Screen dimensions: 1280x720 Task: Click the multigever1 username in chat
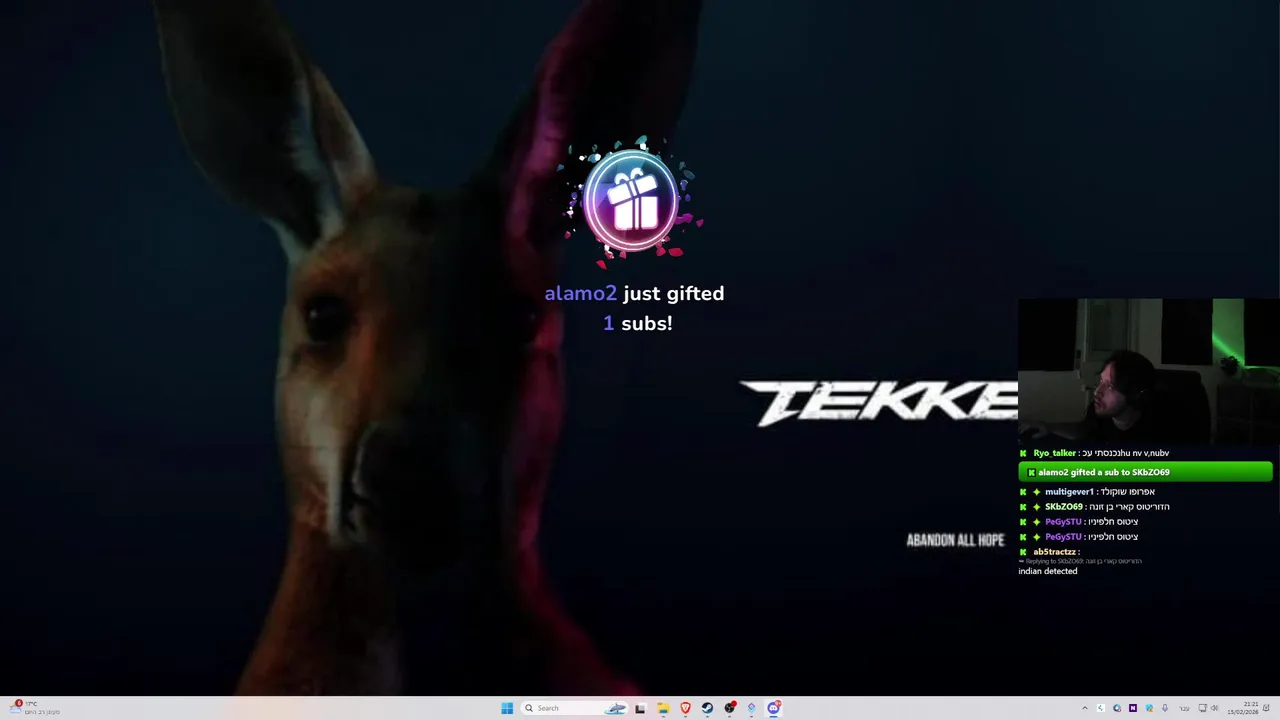1069,492
